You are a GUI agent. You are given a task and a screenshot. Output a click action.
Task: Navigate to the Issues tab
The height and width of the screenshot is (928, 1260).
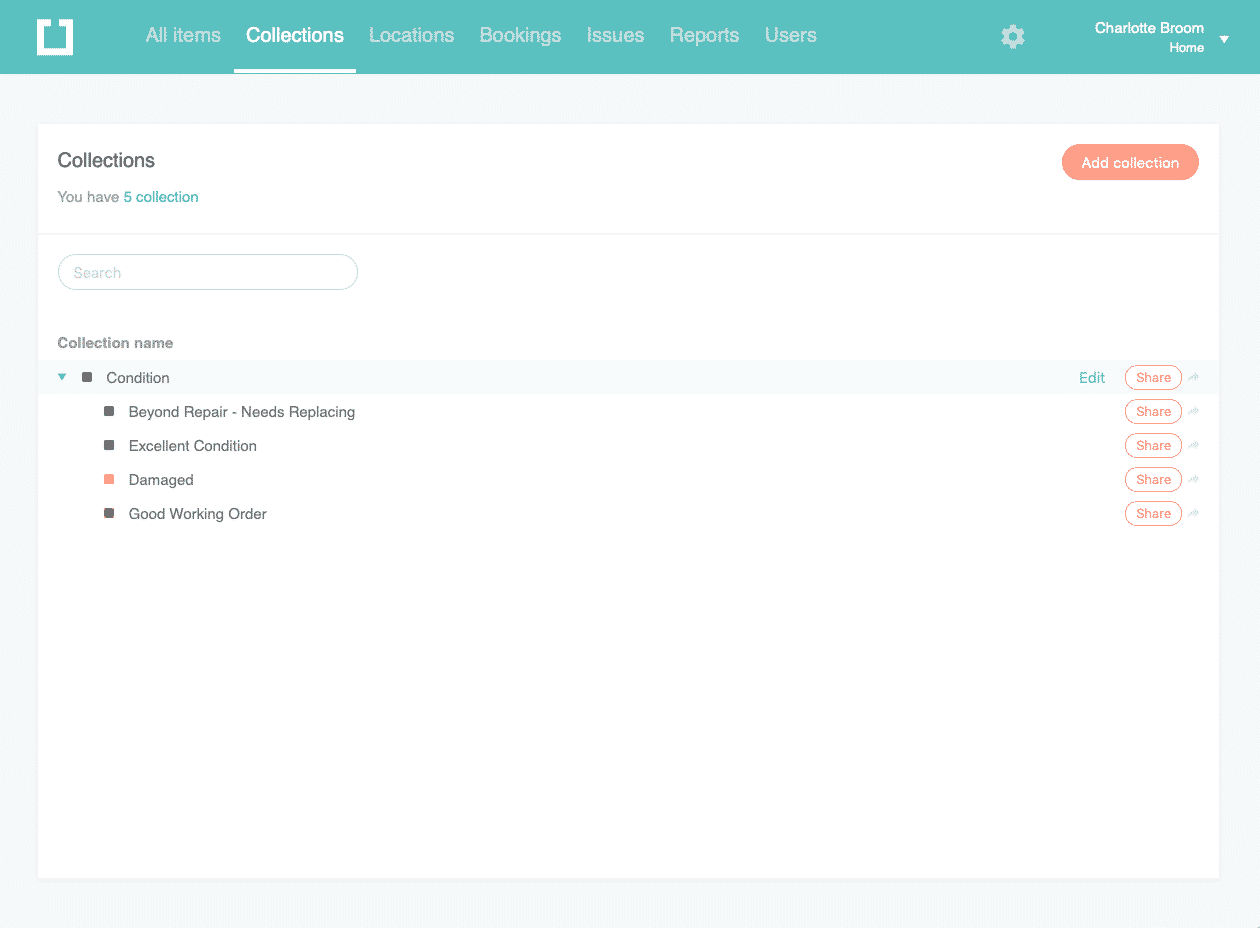coord(615,35)
